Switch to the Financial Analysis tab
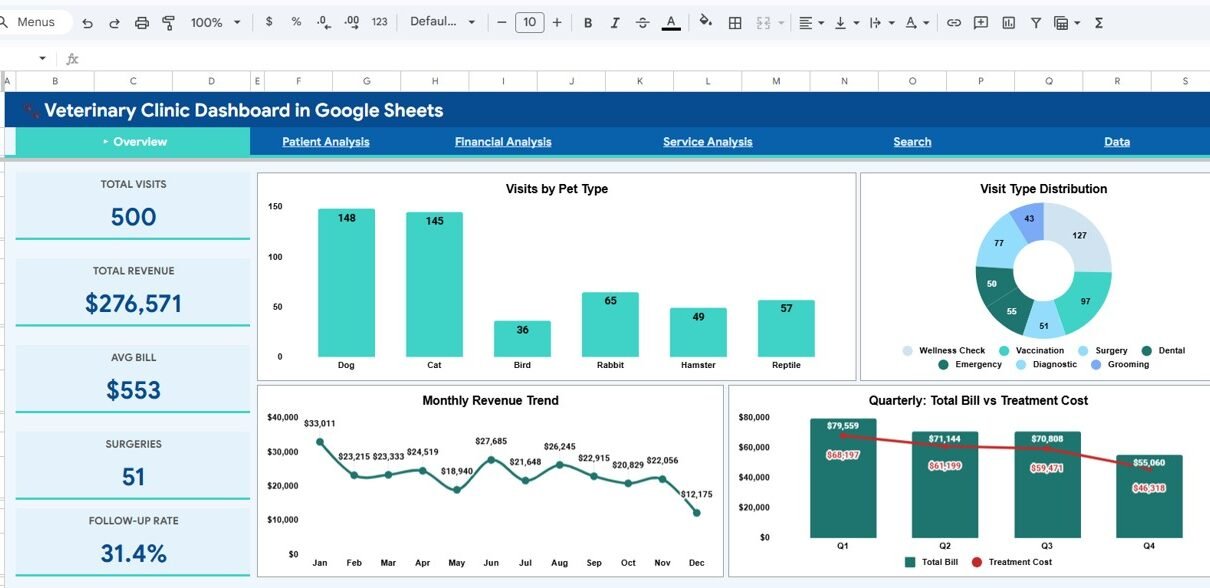 (503, 142)
